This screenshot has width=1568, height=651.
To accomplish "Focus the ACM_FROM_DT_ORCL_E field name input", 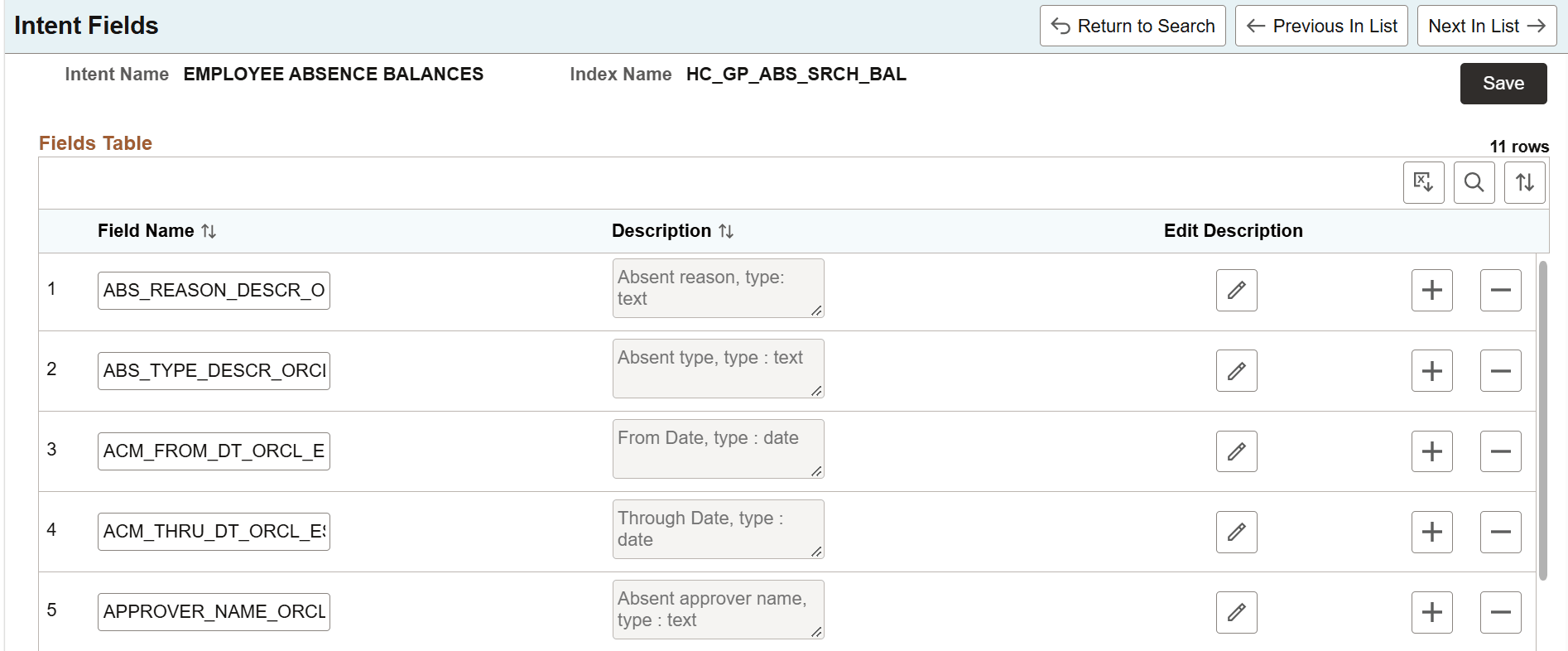I will pos(214,451).
